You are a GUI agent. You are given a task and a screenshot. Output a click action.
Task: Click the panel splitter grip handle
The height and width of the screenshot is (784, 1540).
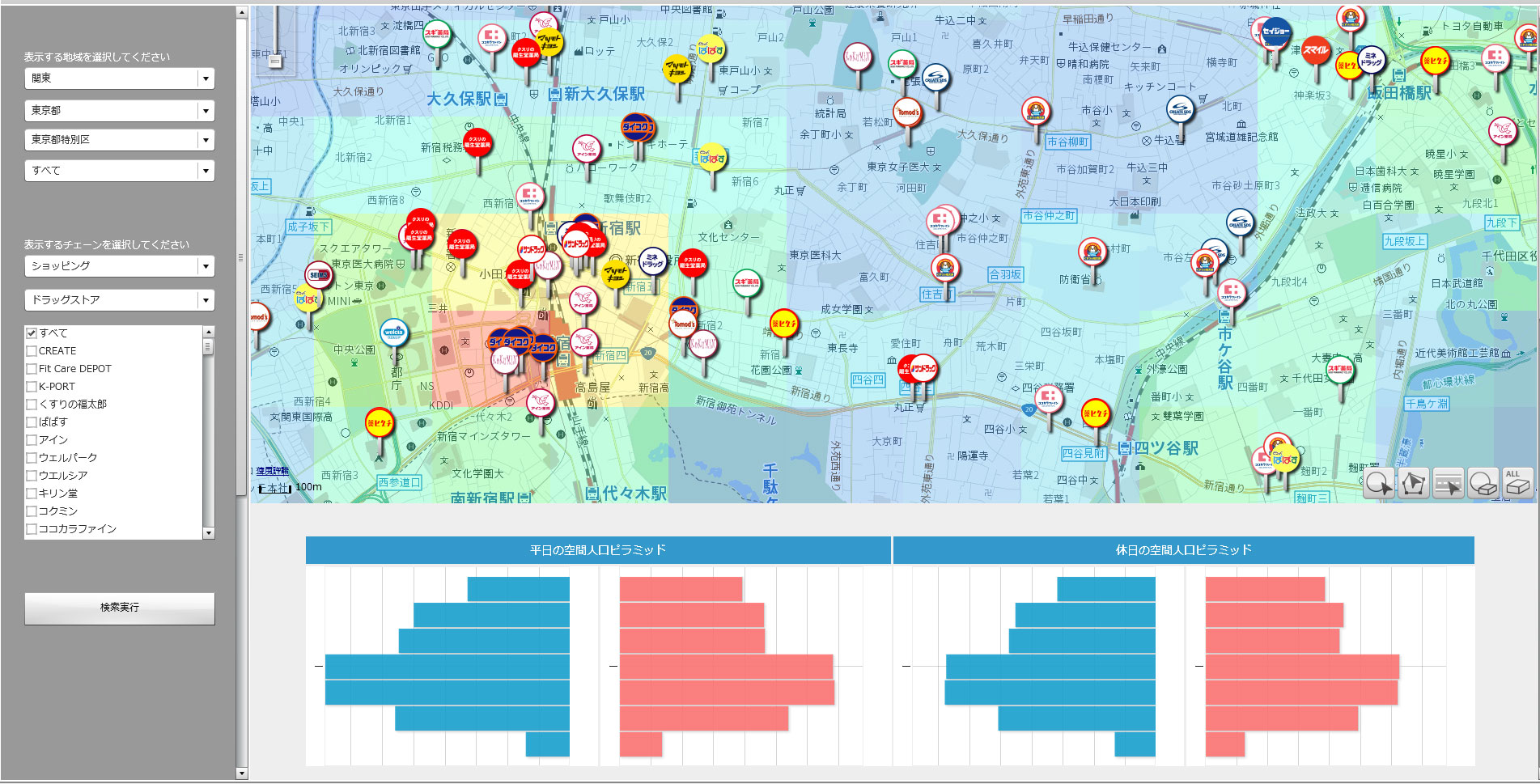pyautogui.click(x=240, y=258)
